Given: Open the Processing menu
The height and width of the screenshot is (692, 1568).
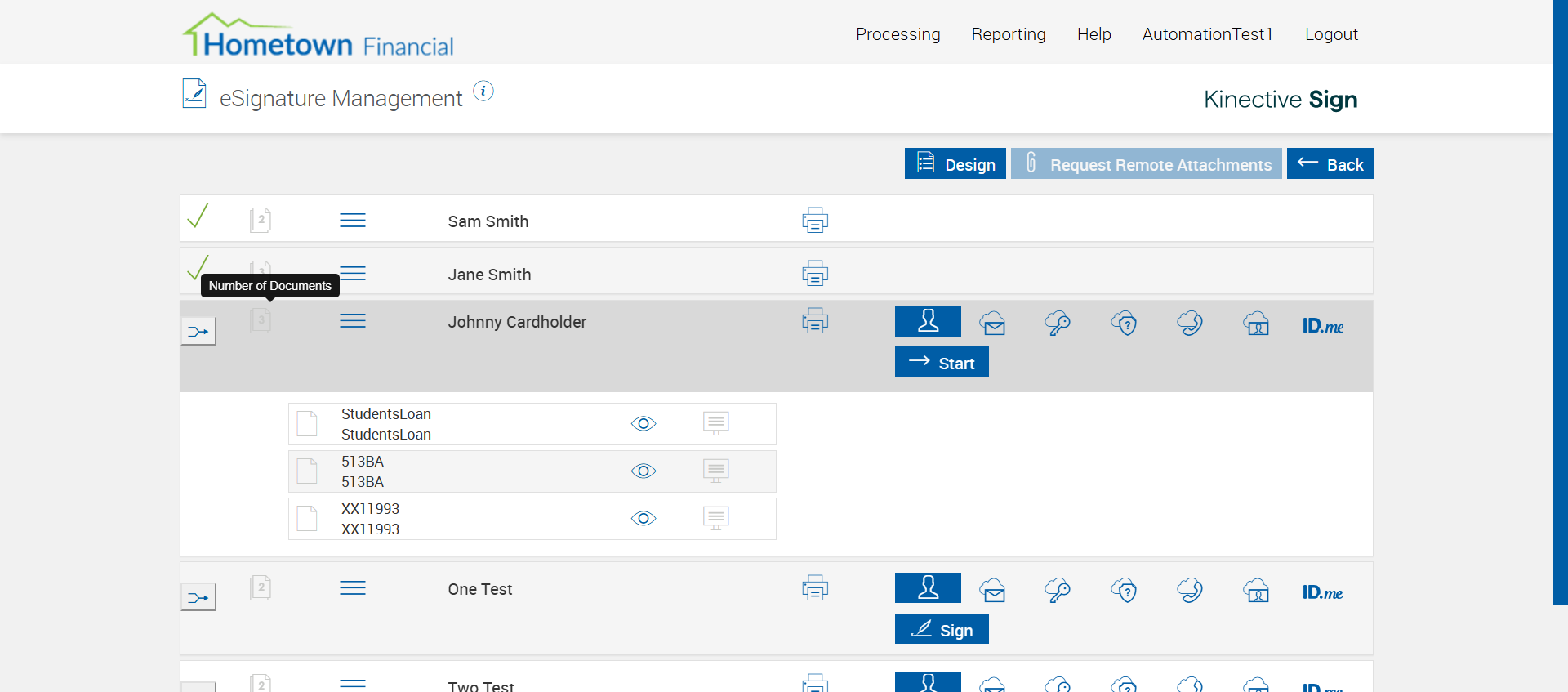Looking at the screenshot, I should 898,34.
